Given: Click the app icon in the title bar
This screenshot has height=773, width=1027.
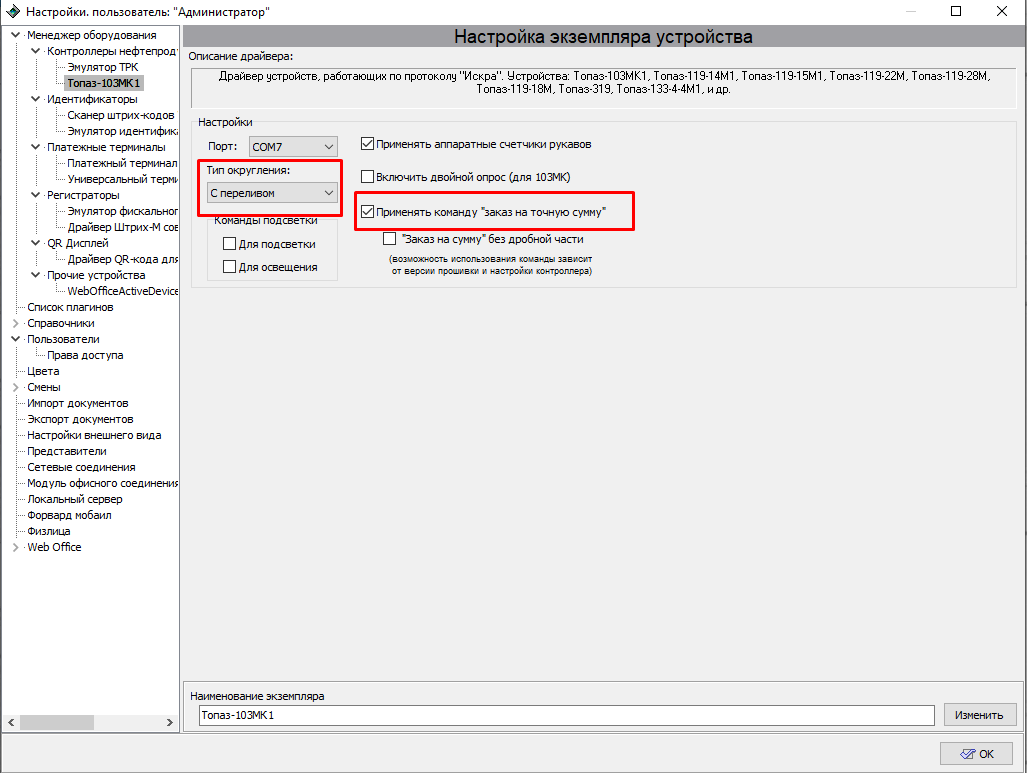Looking at the screenshot, I should (x=12, y=11).
